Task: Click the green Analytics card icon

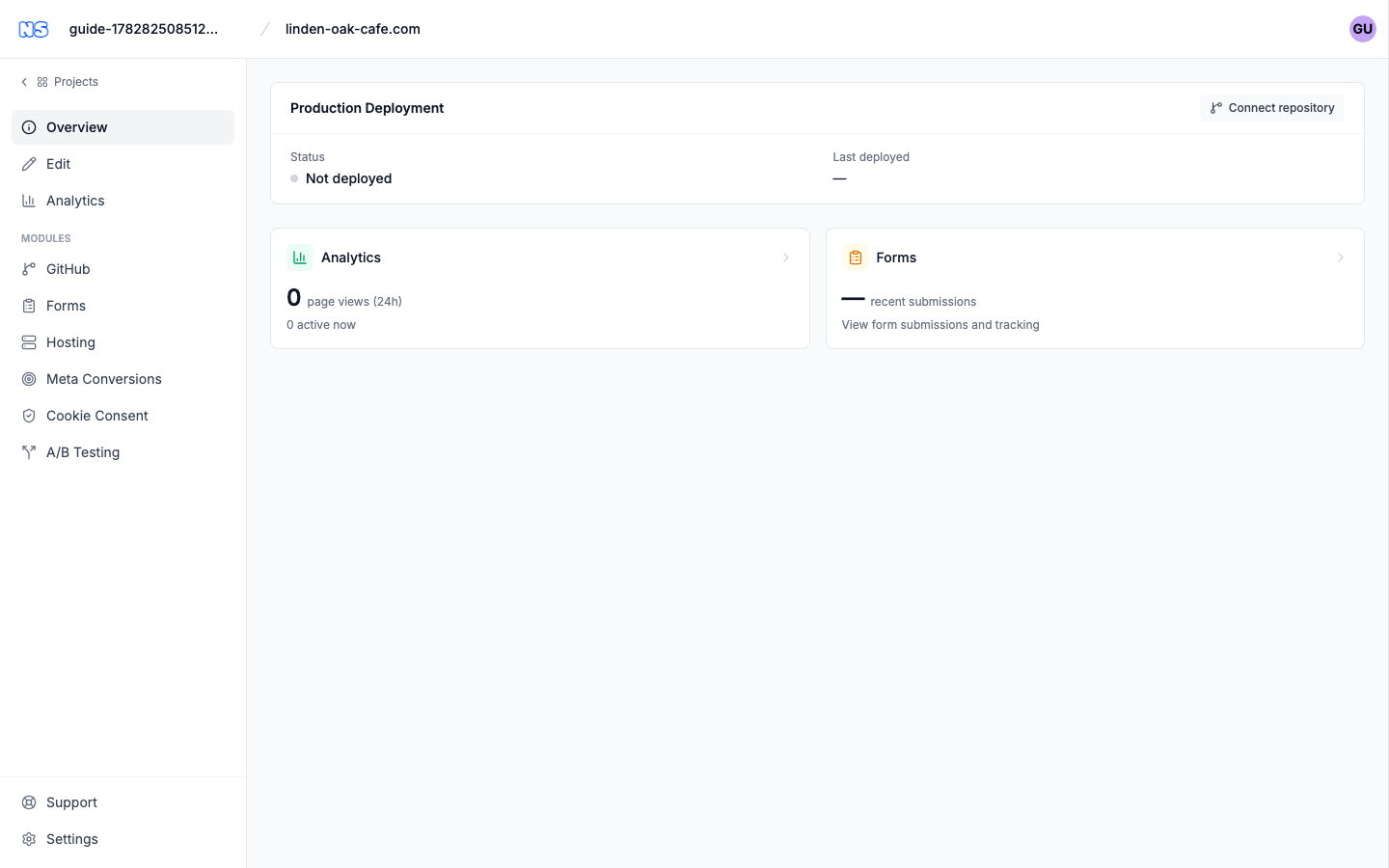Action: (x=300, y=258)
